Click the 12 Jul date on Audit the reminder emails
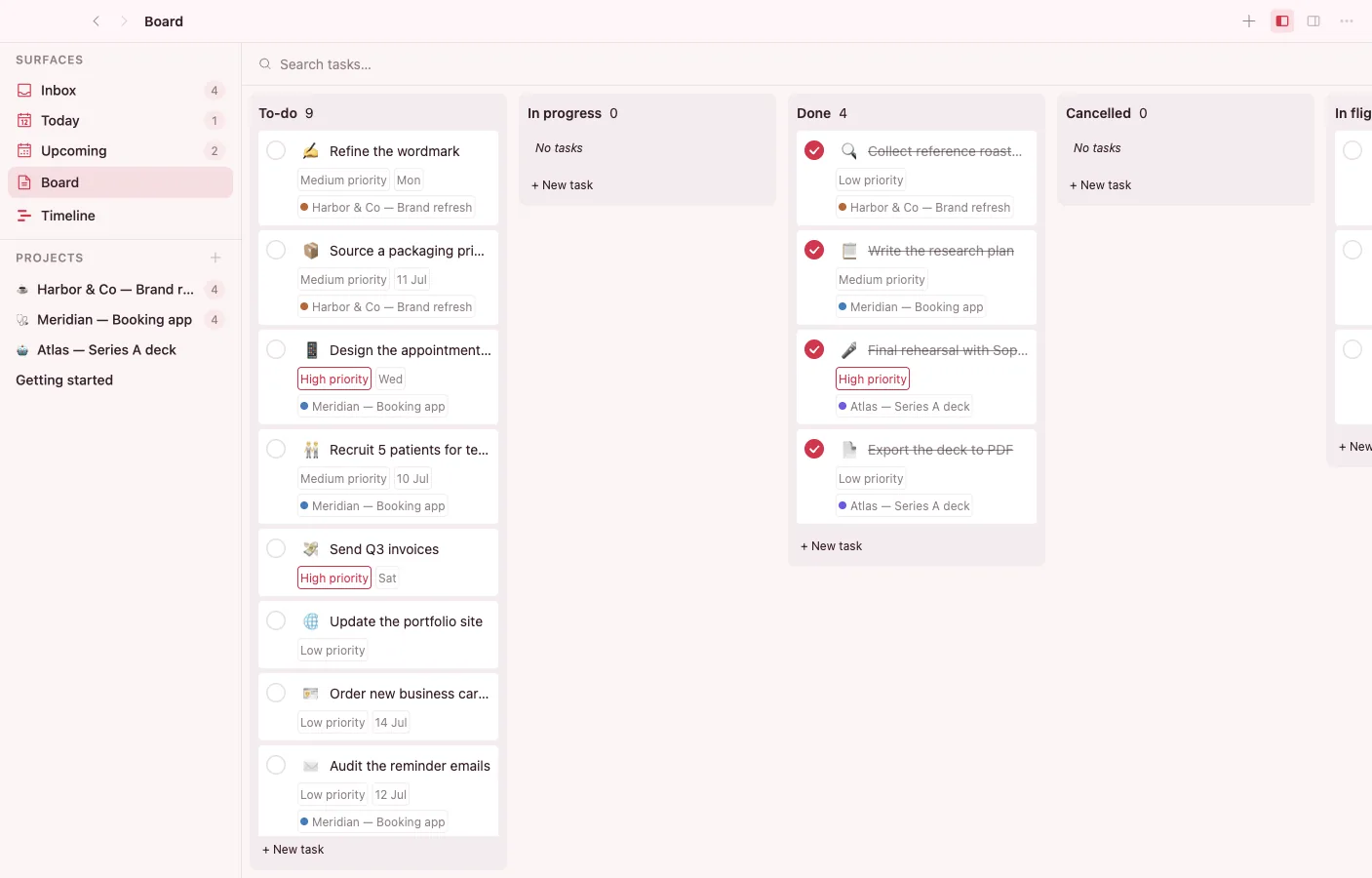This screenshot has height=878, width=1372. (391, 795)
